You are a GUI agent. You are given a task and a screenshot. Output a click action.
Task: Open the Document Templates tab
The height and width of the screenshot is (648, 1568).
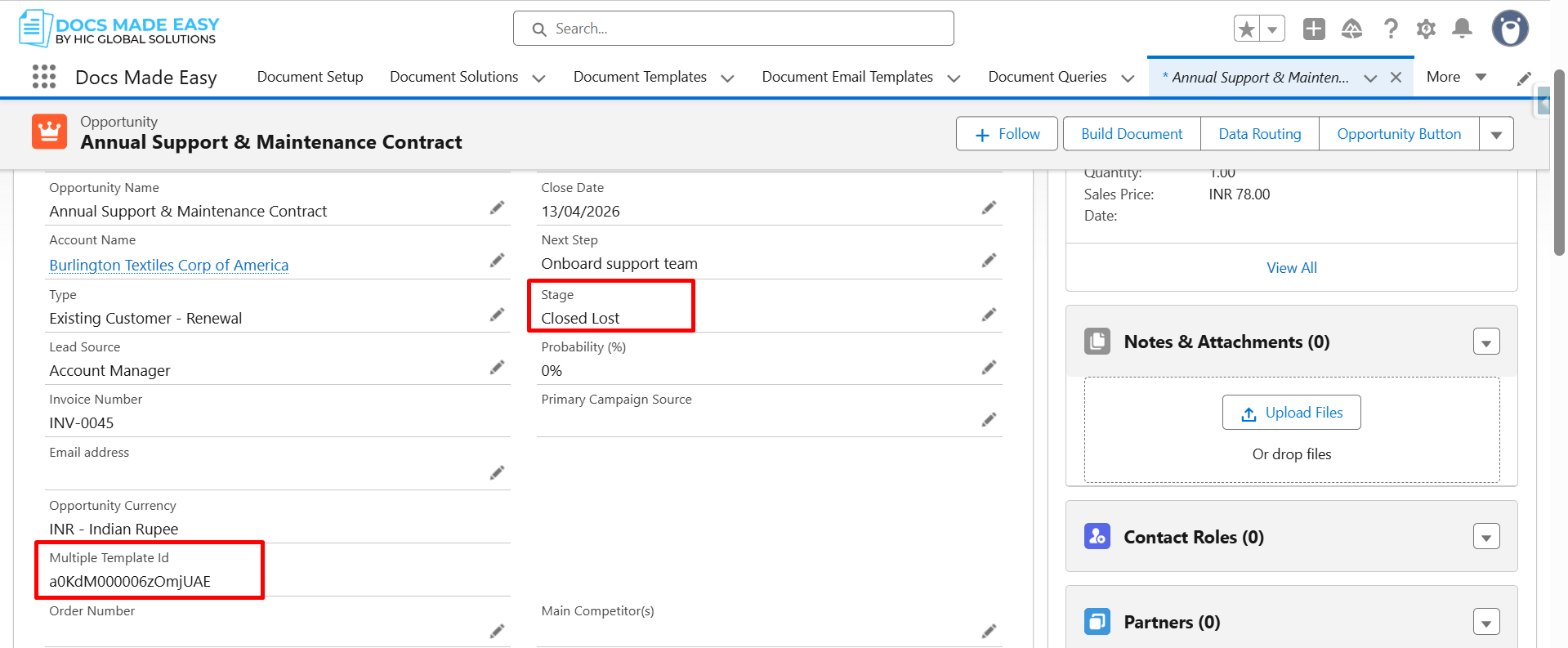pyautogui.click(x=640, y=77)
